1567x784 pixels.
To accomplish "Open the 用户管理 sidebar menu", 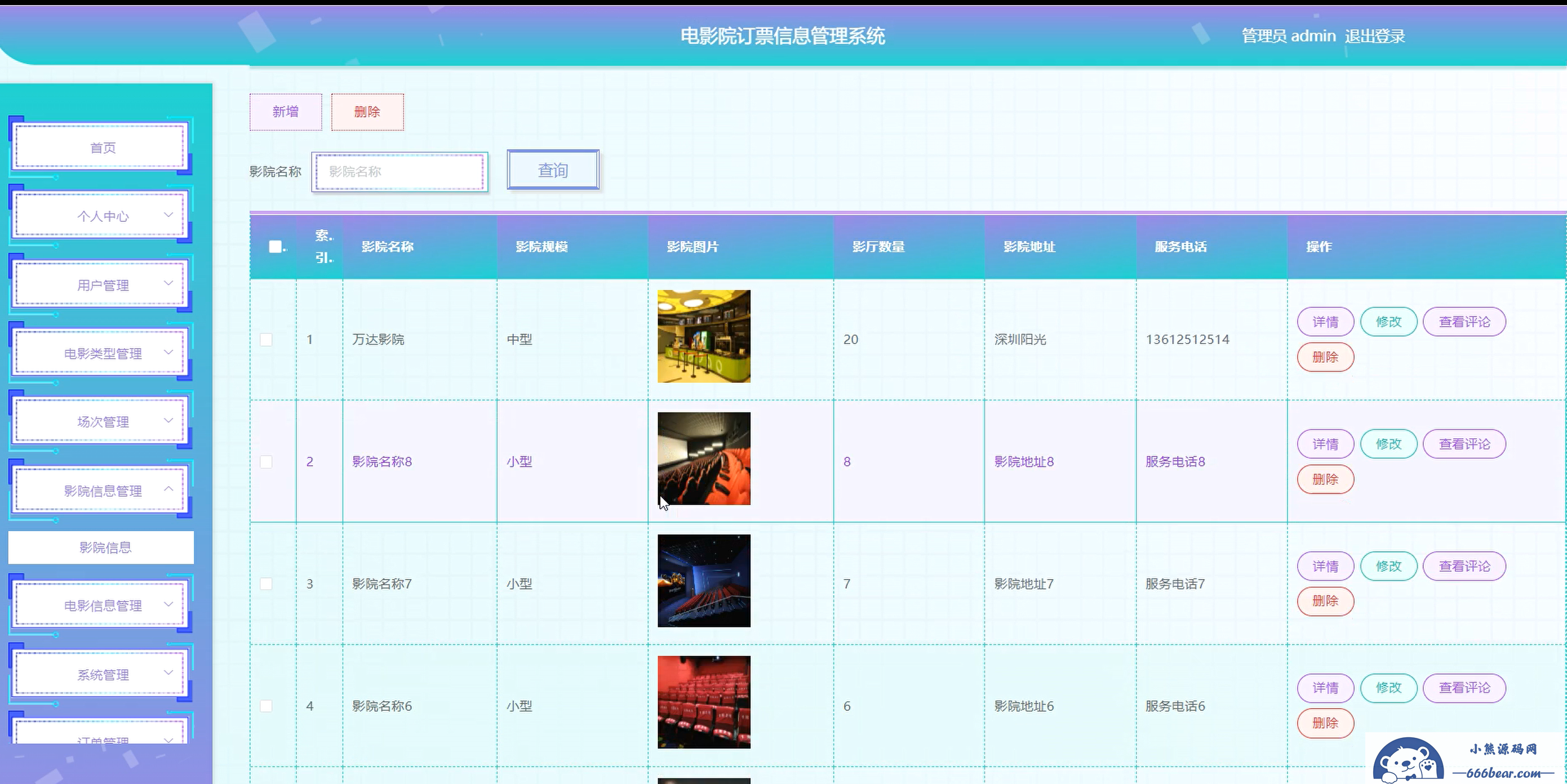I will 101,284.
